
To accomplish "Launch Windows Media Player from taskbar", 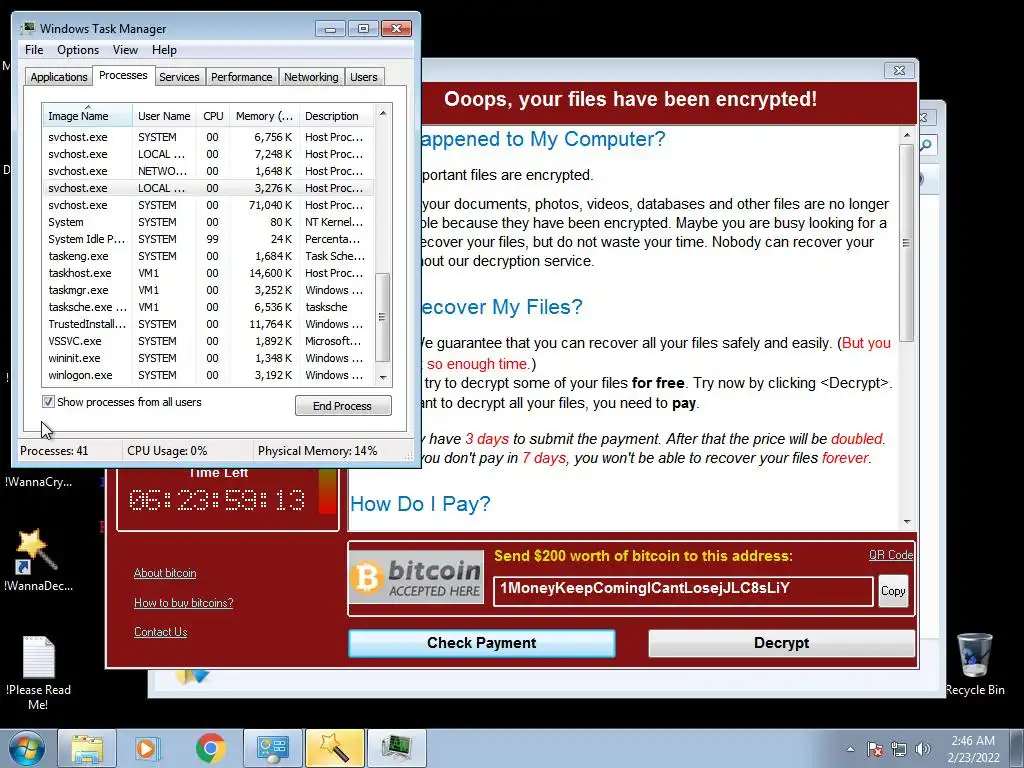I will tap(146, 748).
